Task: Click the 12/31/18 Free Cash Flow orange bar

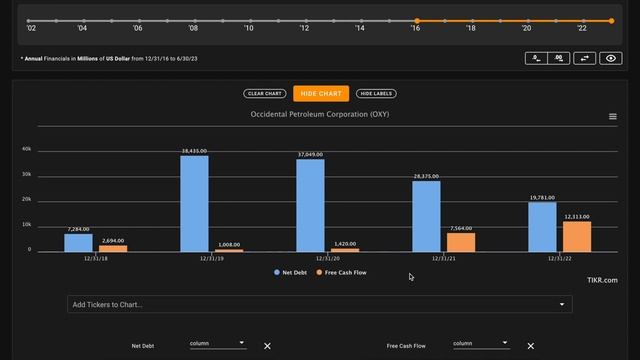Action: pyautogui.click(x=113, y=249)
